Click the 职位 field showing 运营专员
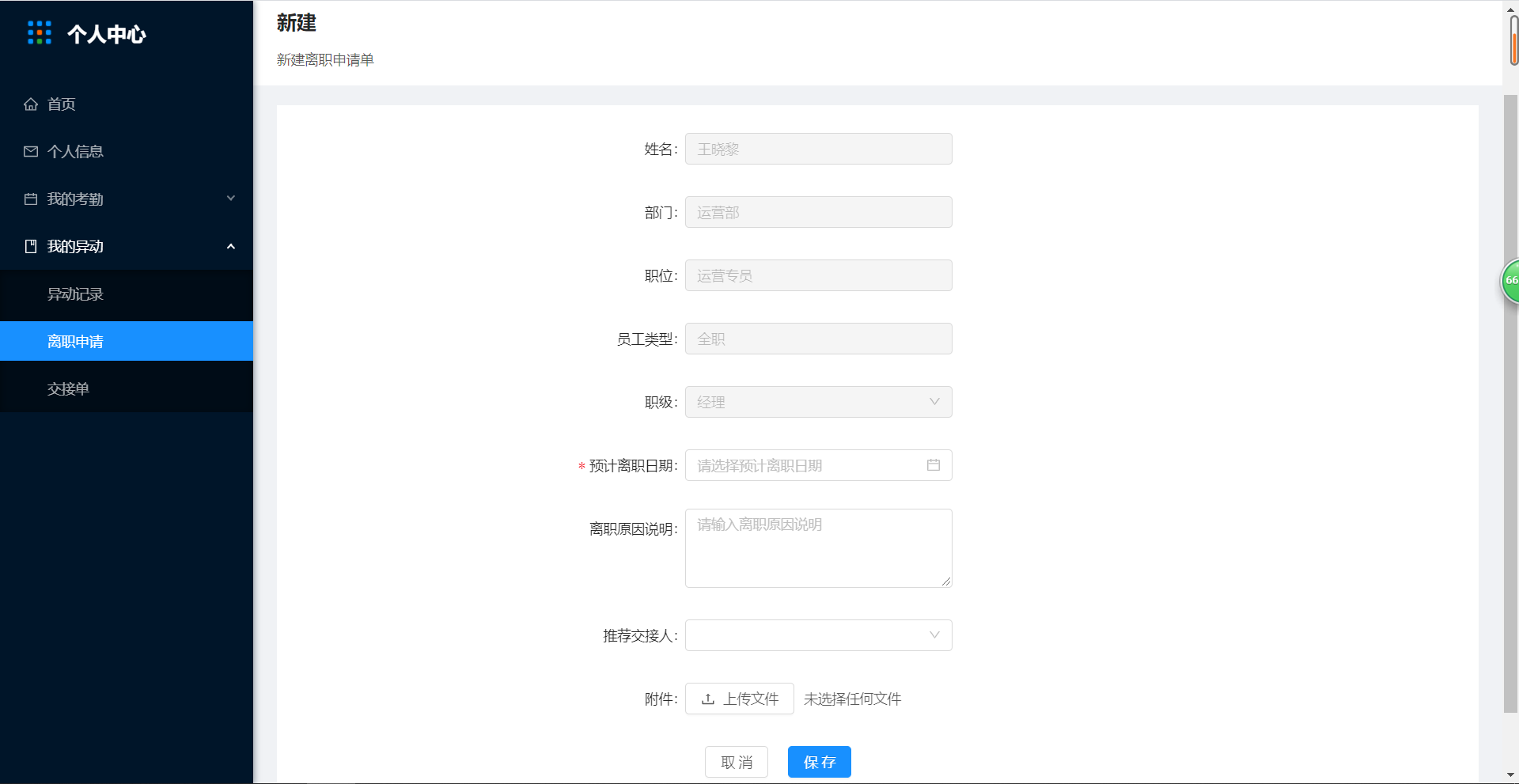1519x784 pixels. coord(818,275)
